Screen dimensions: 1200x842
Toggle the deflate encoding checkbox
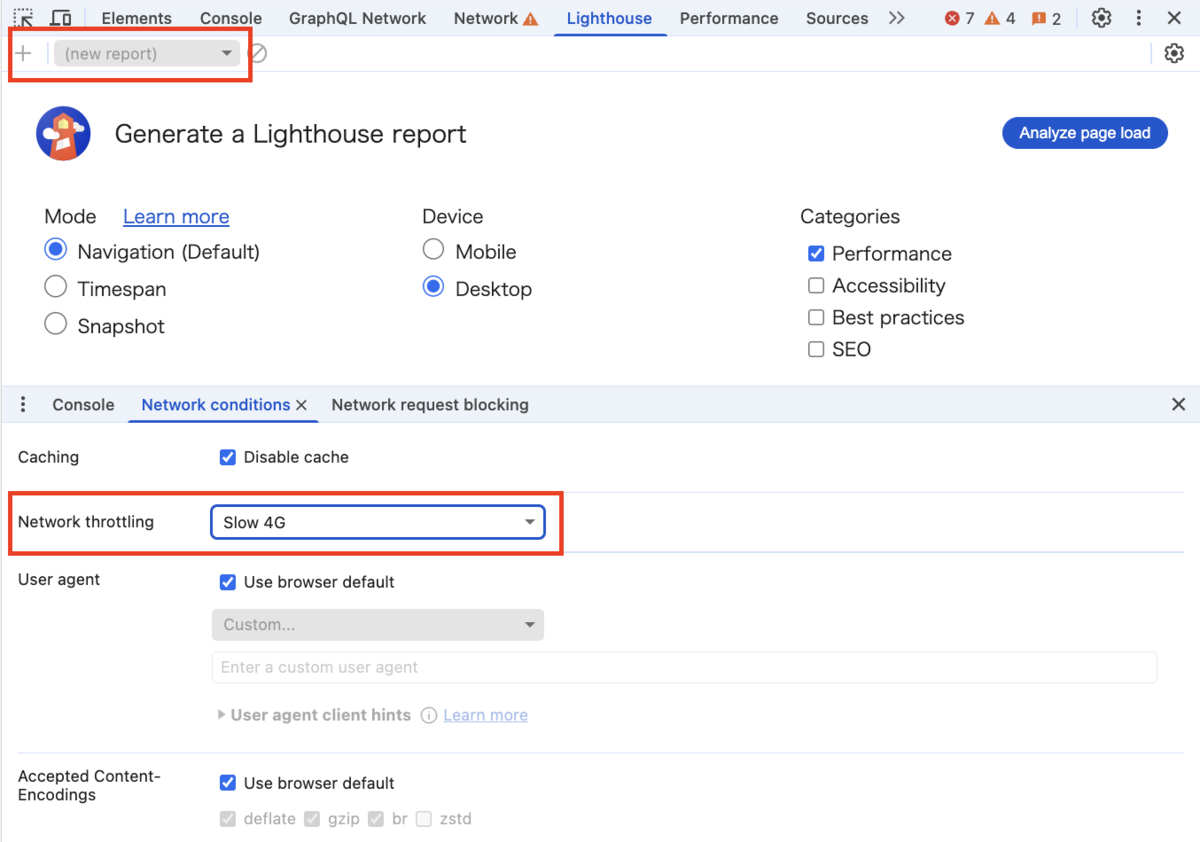click(x=228, y=819)
